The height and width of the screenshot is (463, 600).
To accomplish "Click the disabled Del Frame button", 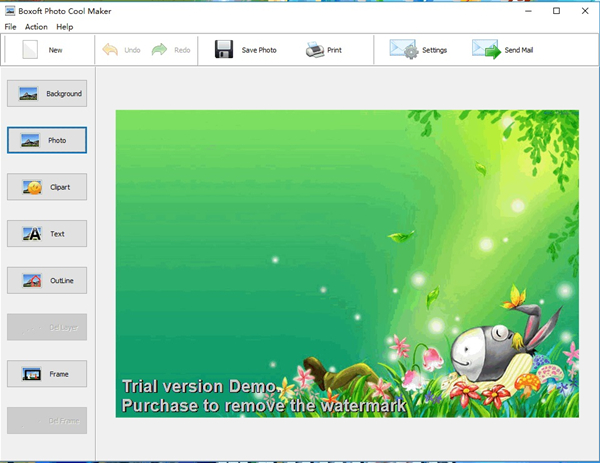I will pyautogui.click(x=47, y=421).
